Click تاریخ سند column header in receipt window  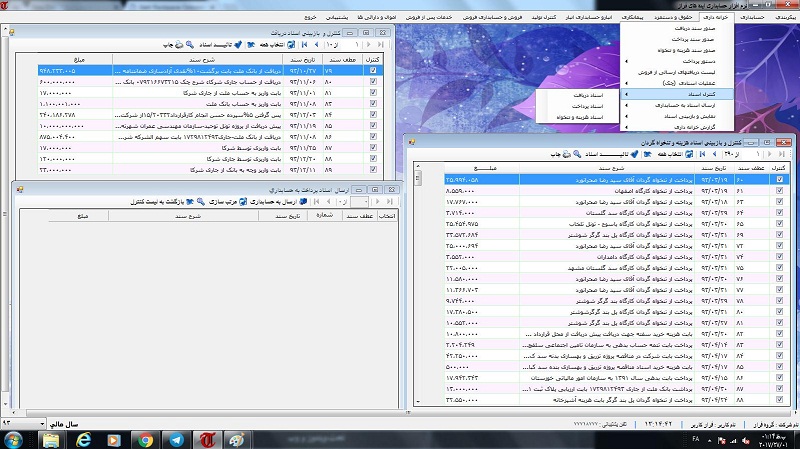pos(303,60)
